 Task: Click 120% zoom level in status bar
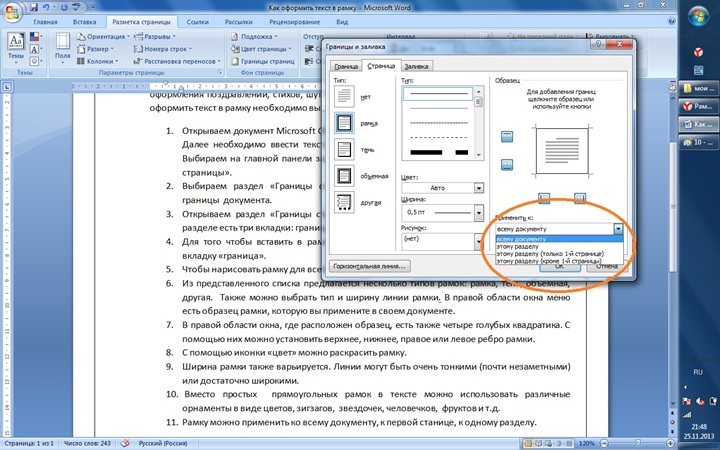tap(586, 444)
